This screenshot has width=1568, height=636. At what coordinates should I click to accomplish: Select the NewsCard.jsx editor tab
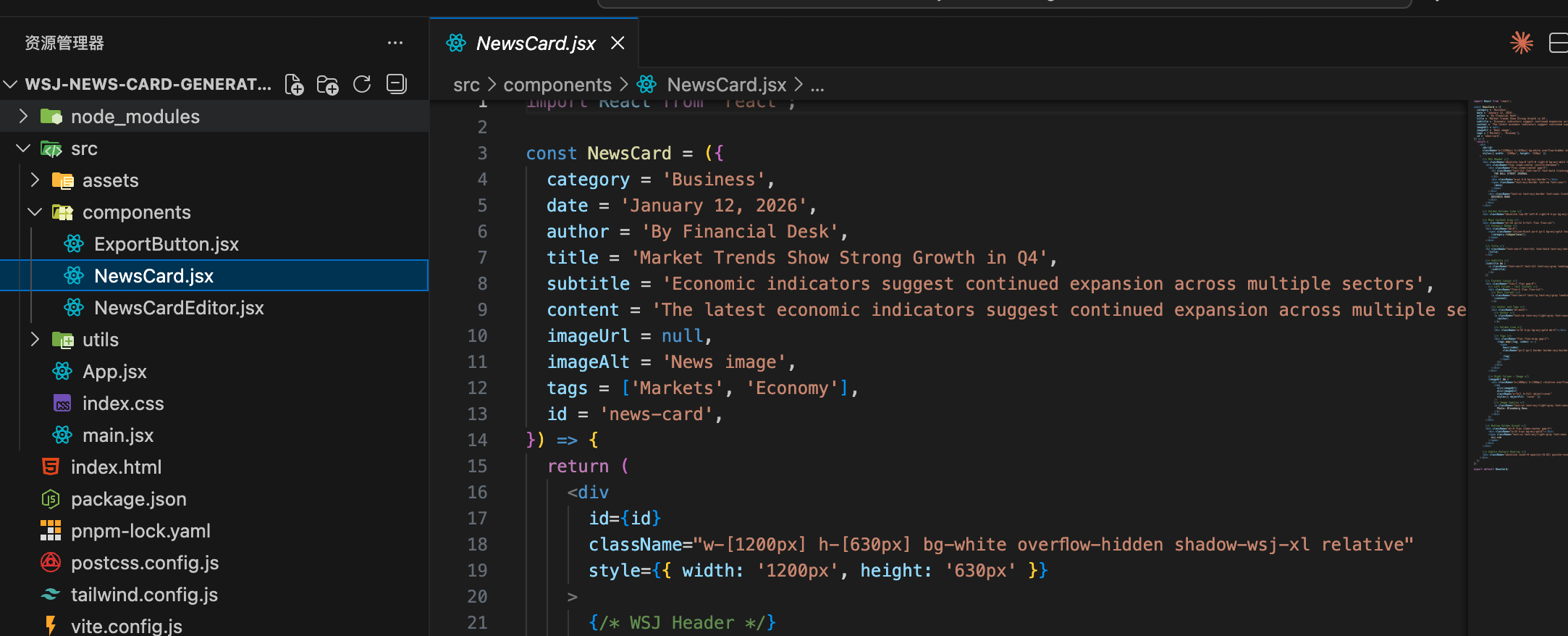[535, 43]
